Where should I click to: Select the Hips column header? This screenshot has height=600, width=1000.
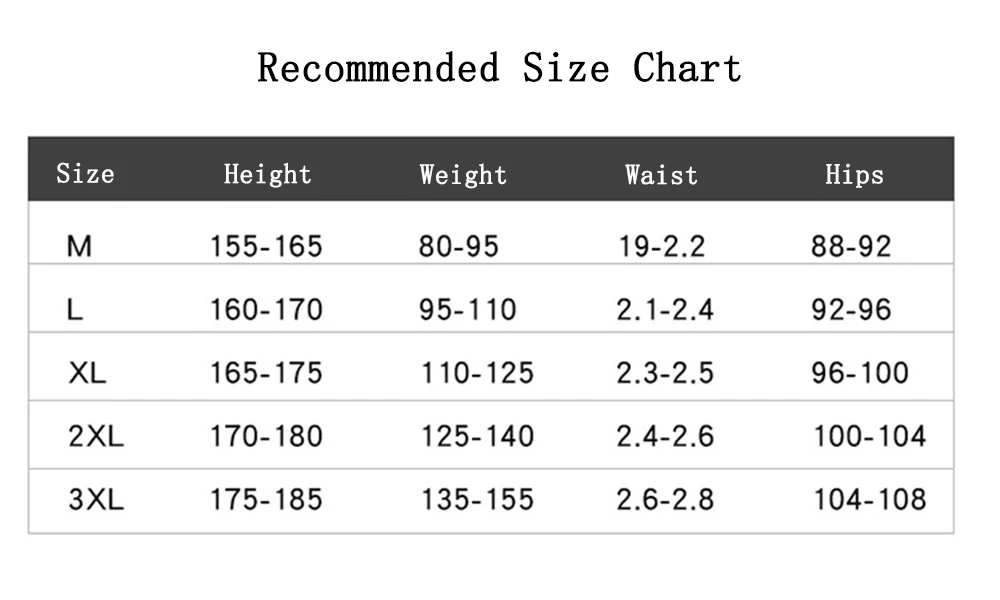coord(855,175)
